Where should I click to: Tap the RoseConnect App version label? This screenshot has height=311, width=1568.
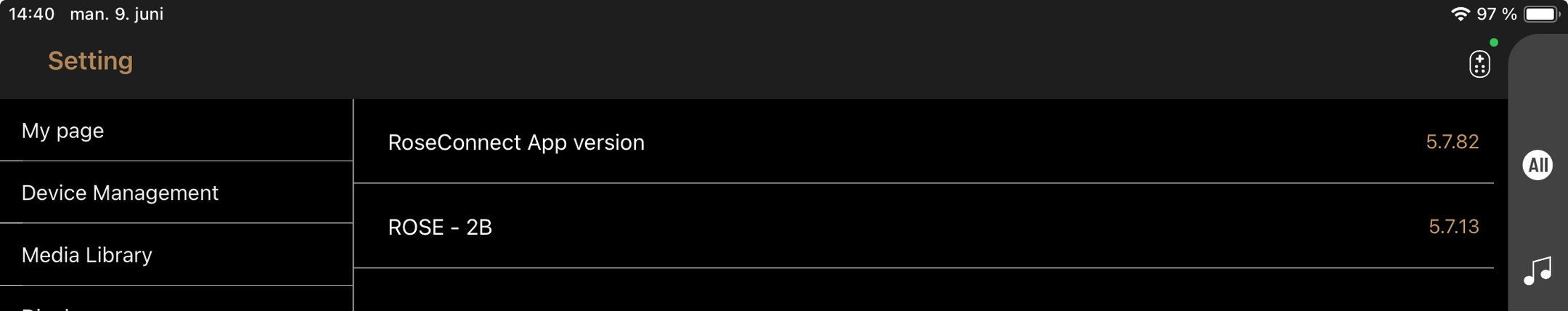516,142
